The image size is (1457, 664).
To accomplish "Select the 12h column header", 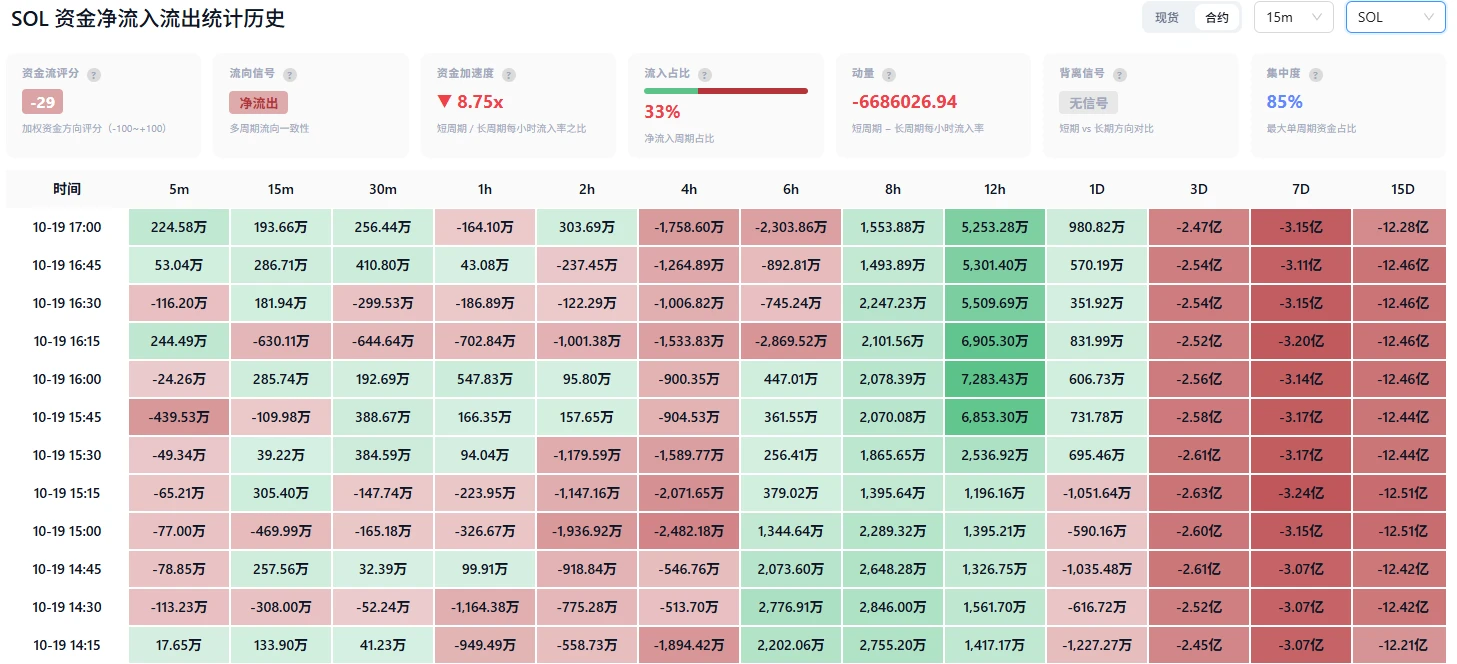I will click(x=995, y=189).
